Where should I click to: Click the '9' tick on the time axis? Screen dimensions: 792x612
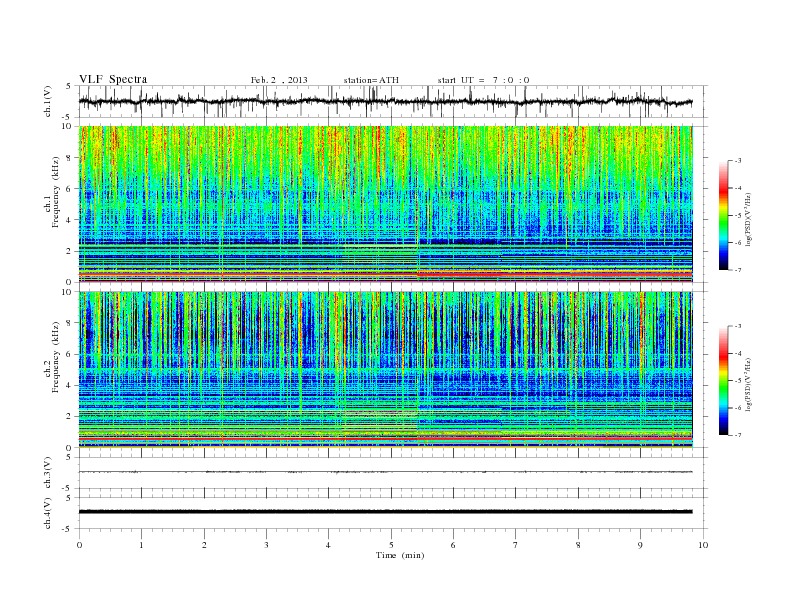pos(640,545)
